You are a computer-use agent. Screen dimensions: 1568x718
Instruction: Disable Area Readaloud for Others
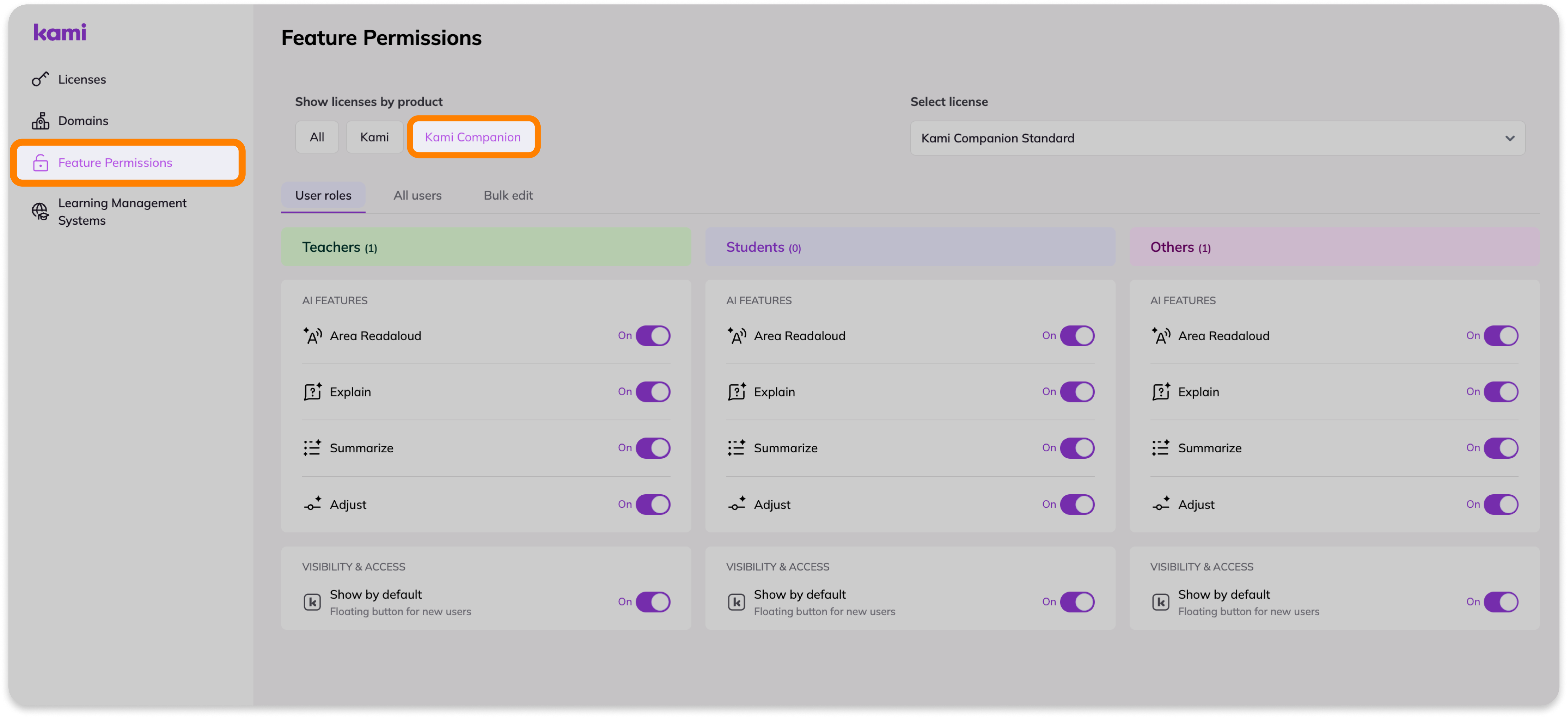coord(1501,335)
